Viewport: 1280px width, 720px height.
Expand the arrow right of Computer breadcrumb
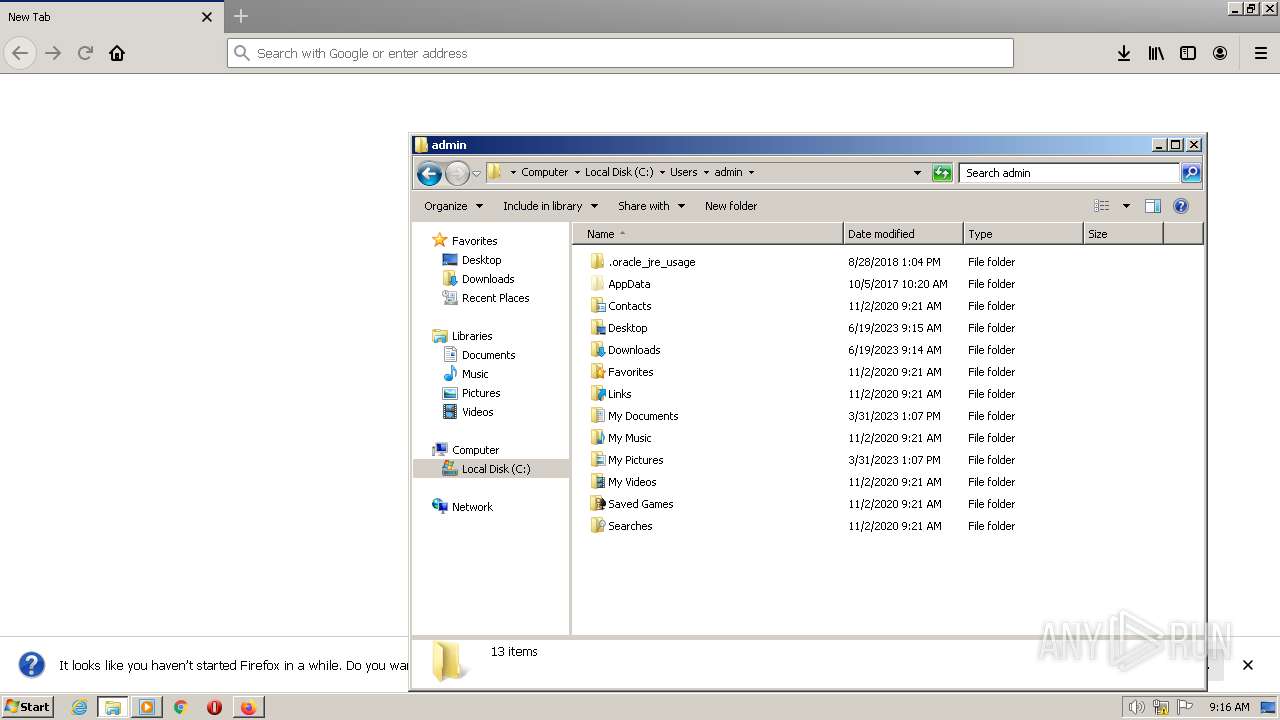pos(577,172)
